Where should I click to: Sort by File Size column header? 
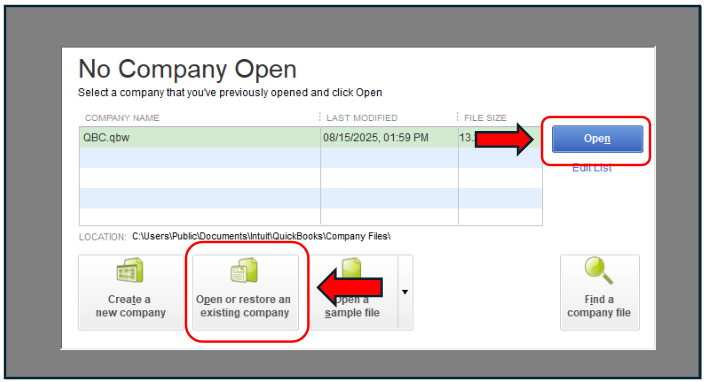[x=485, y=118]
